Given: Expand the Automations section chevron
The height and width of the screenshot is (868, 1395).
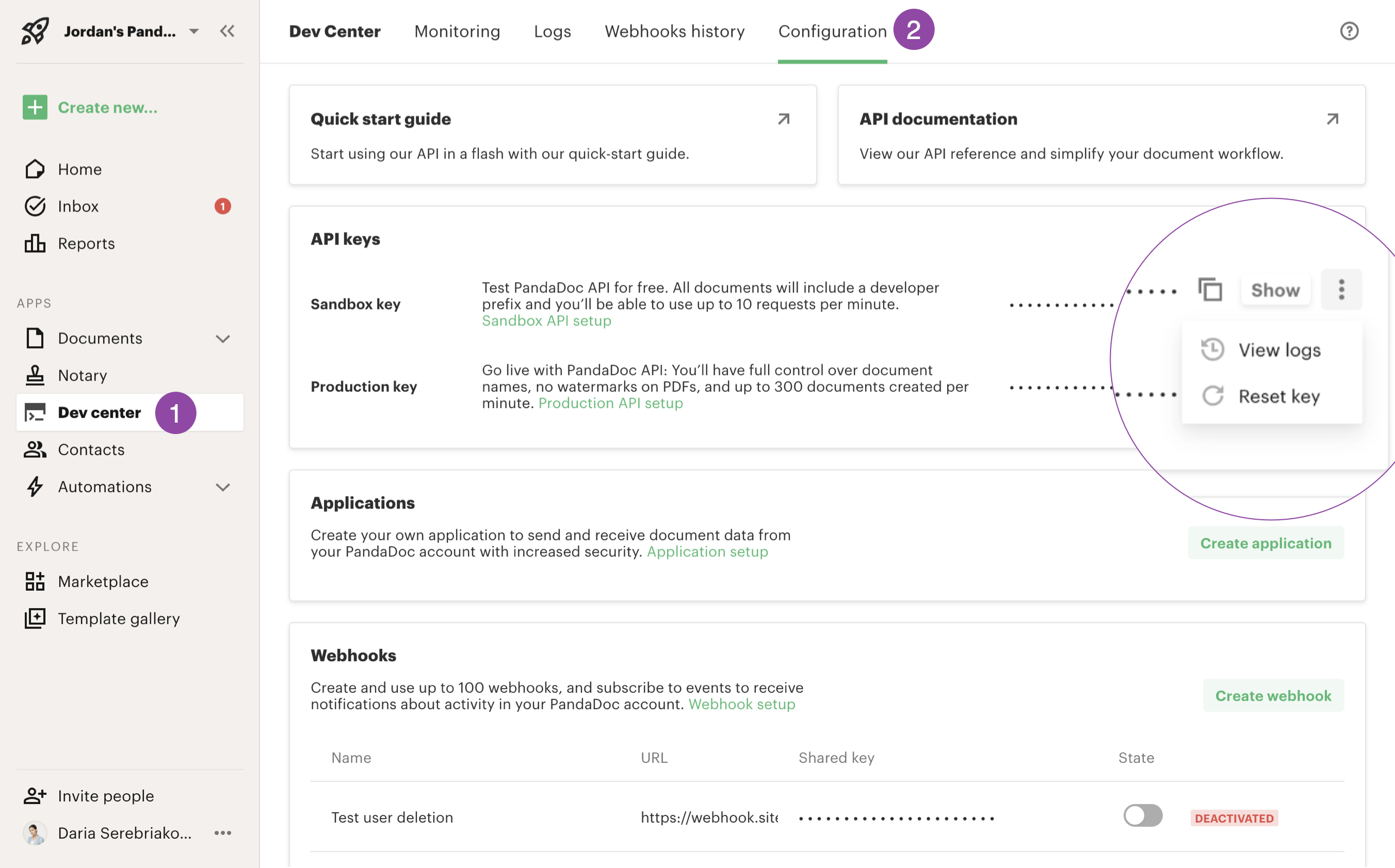Looking at the screenshot, I should tap(223, 487).
